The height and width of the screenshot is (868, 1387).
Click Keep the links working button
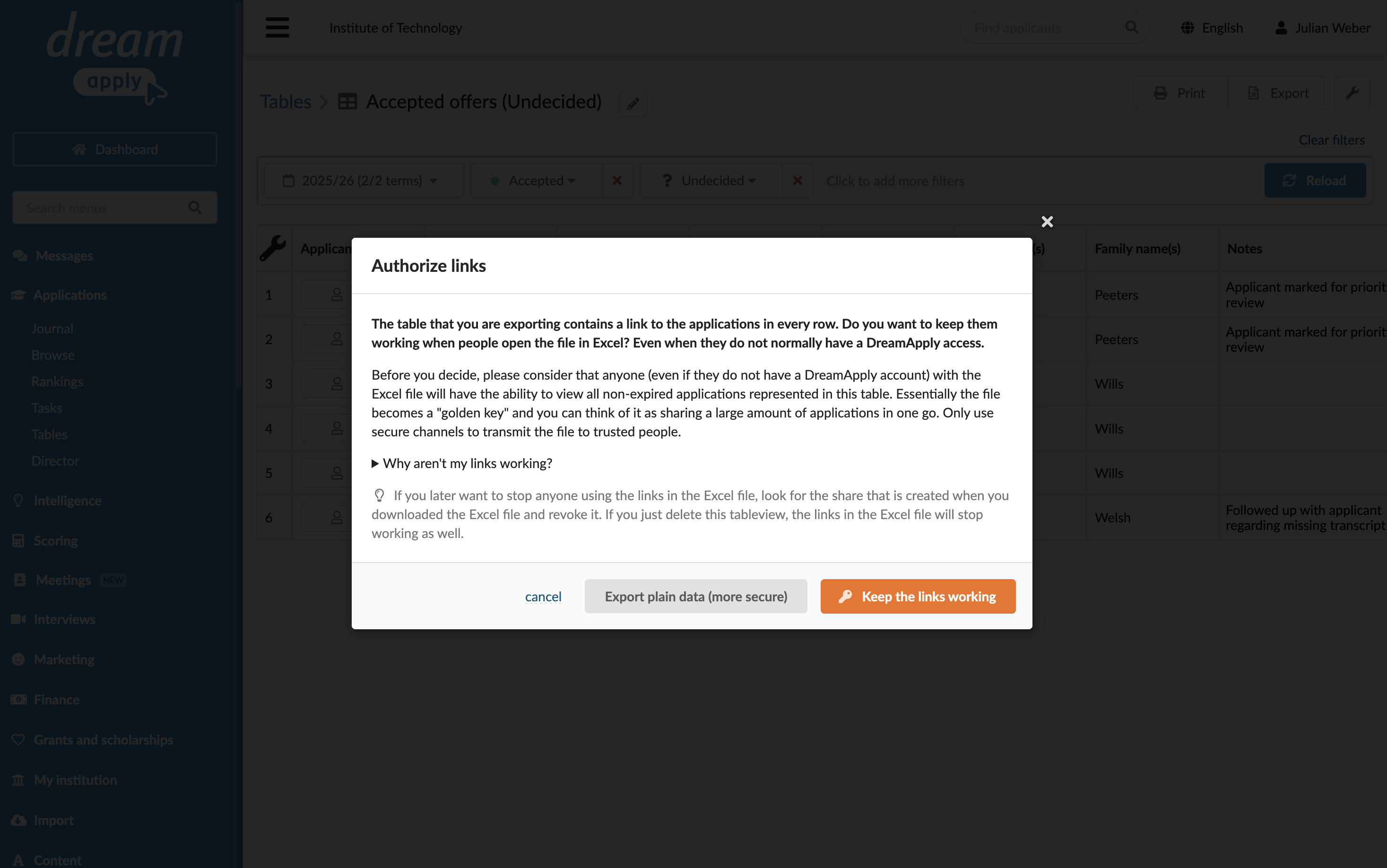[x=918, y=597]
